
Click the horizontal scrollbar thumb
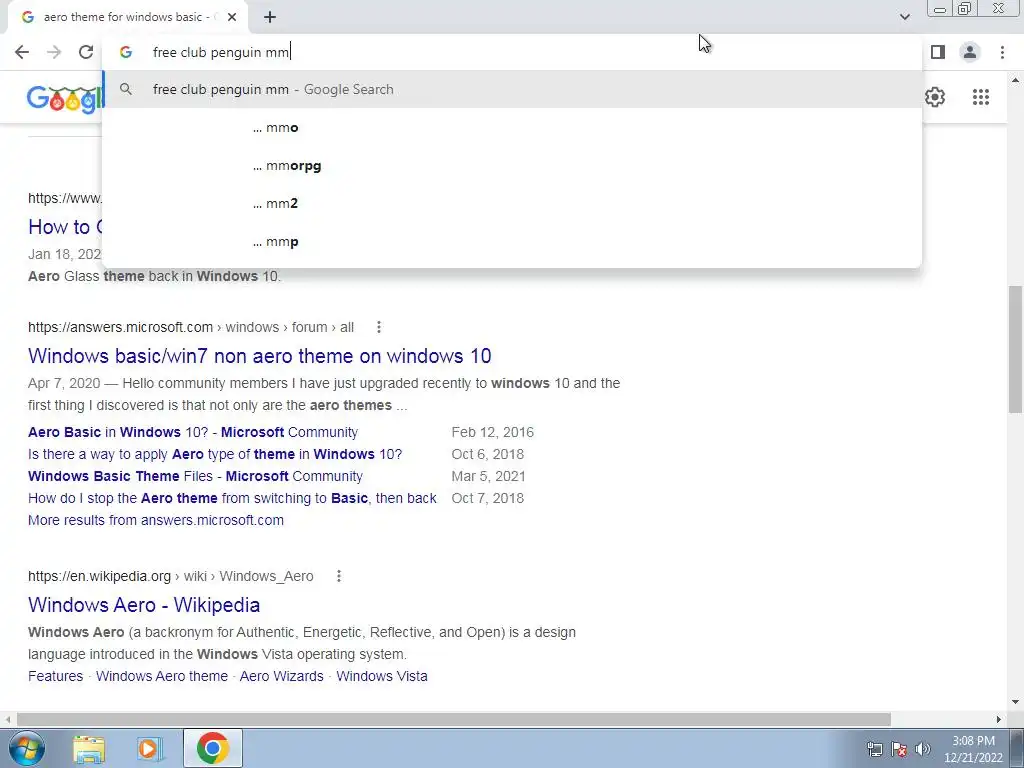tap(454, 719)
